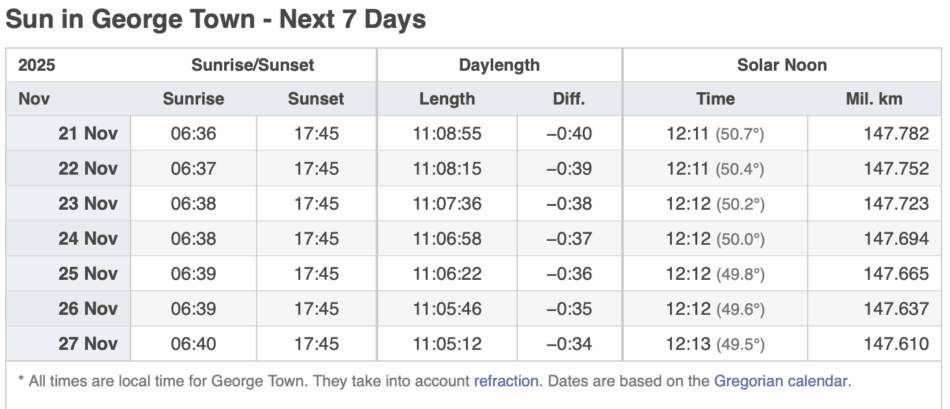Click the Sunset column header
Viewport: 950px width, 409px height.
(316, 99)
